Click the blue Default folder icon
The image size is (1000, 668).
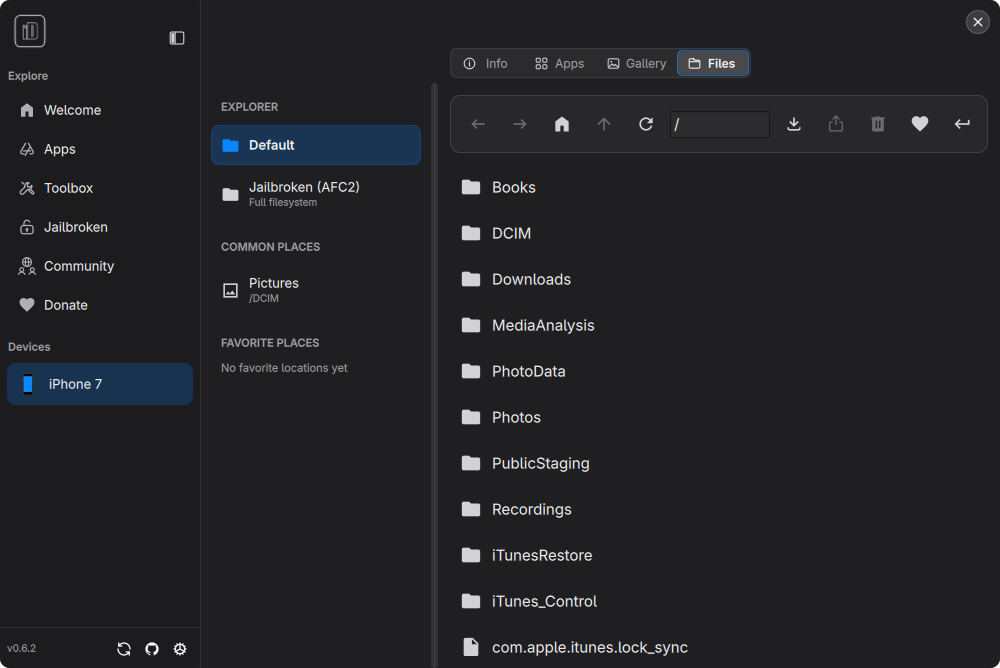(x=230, y=145)
